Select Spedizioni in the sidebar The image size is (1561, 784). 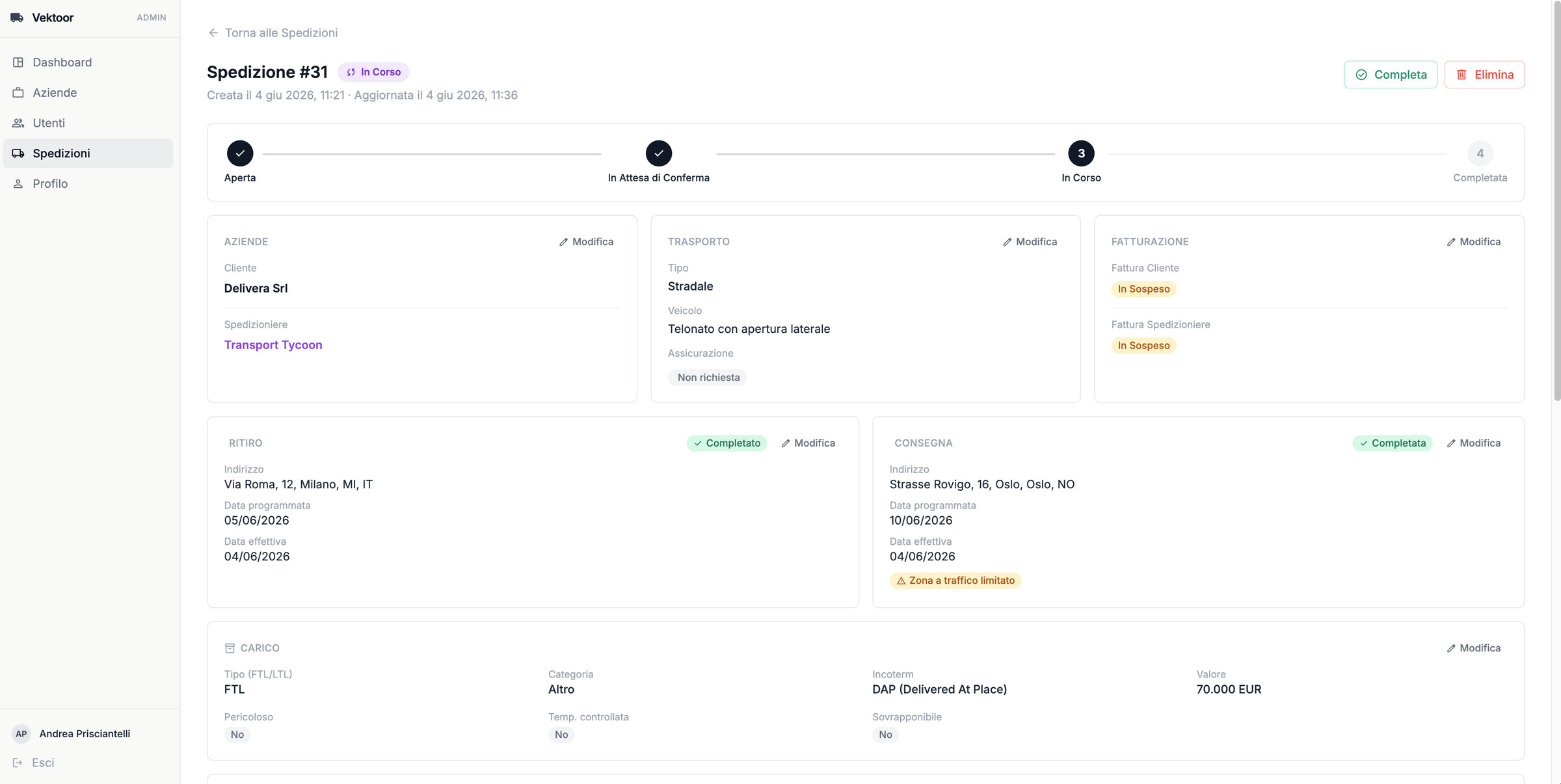(88, 153)
